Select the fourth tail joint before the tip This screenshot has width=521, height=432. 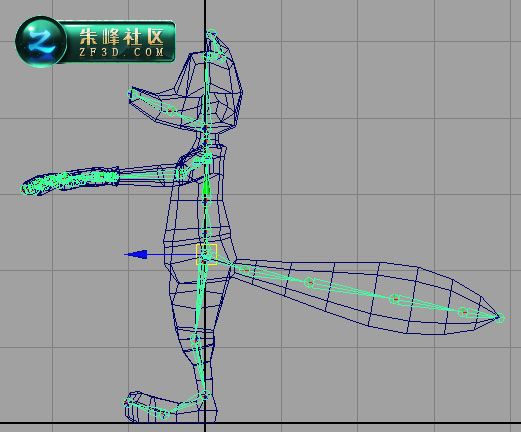464,312
